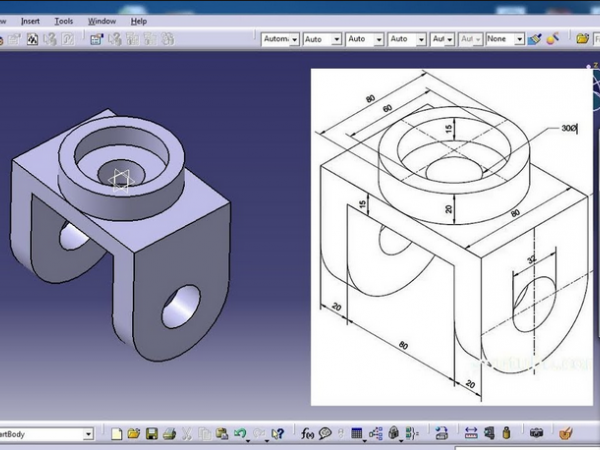The height and width of the screenshot is (450, 600).
Task: Click the yellow folder icon at top right
Action: tap(582, 39)
